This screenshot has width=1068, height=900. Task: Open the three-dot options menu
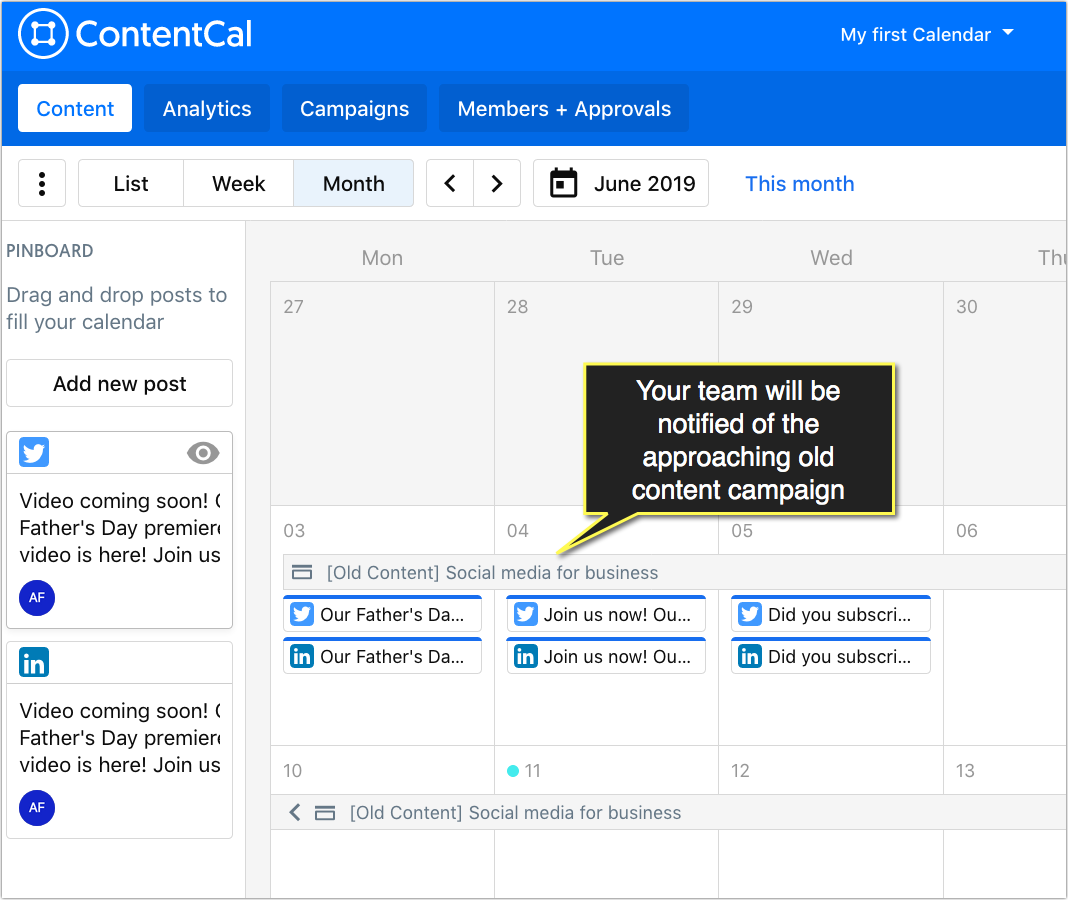42,184
